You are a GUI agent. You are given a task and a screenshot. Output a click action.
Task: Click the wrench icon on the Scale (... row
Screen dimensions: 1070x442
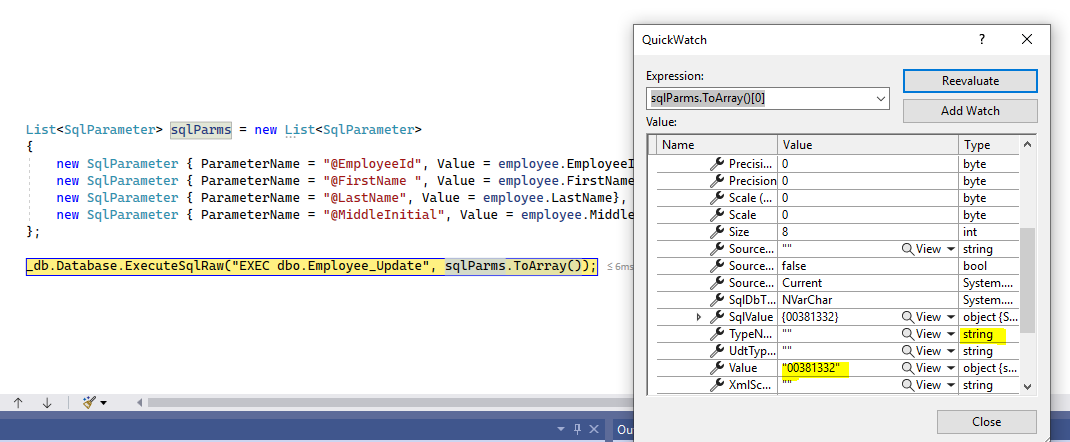[717, 198]
